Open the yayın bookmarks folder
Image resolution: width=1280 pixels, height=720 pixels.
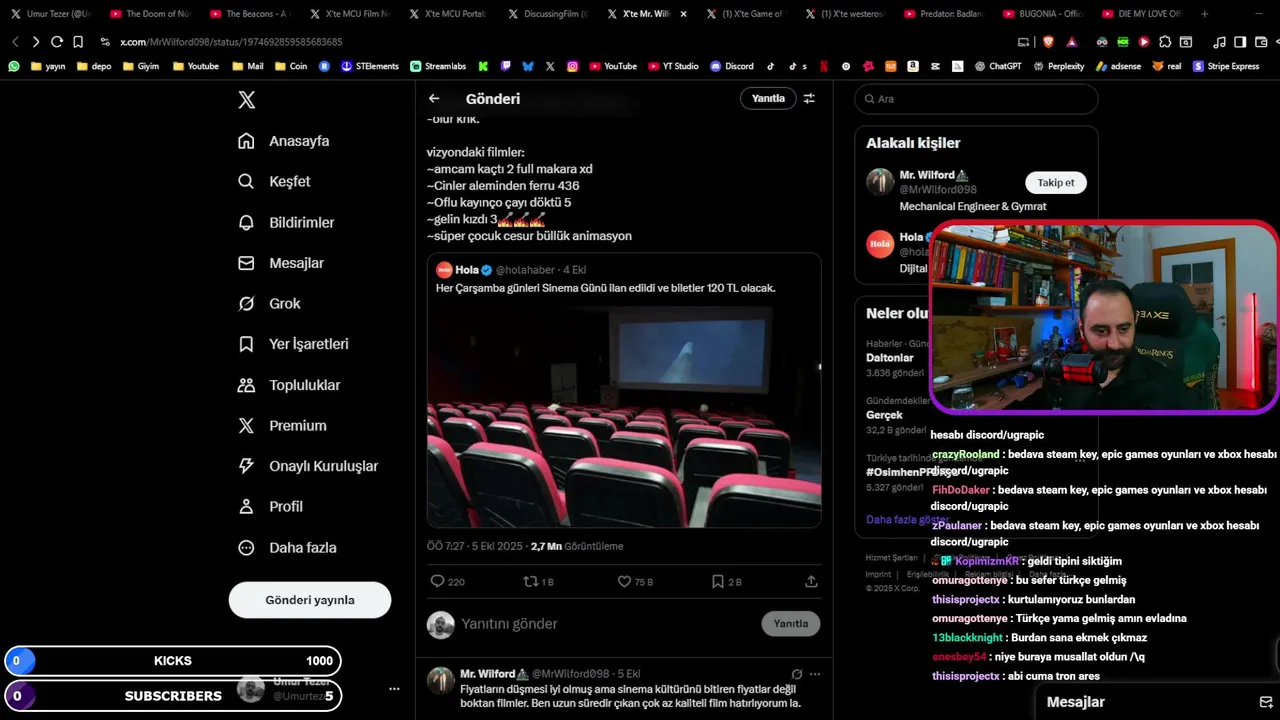[x=48, y=66]
